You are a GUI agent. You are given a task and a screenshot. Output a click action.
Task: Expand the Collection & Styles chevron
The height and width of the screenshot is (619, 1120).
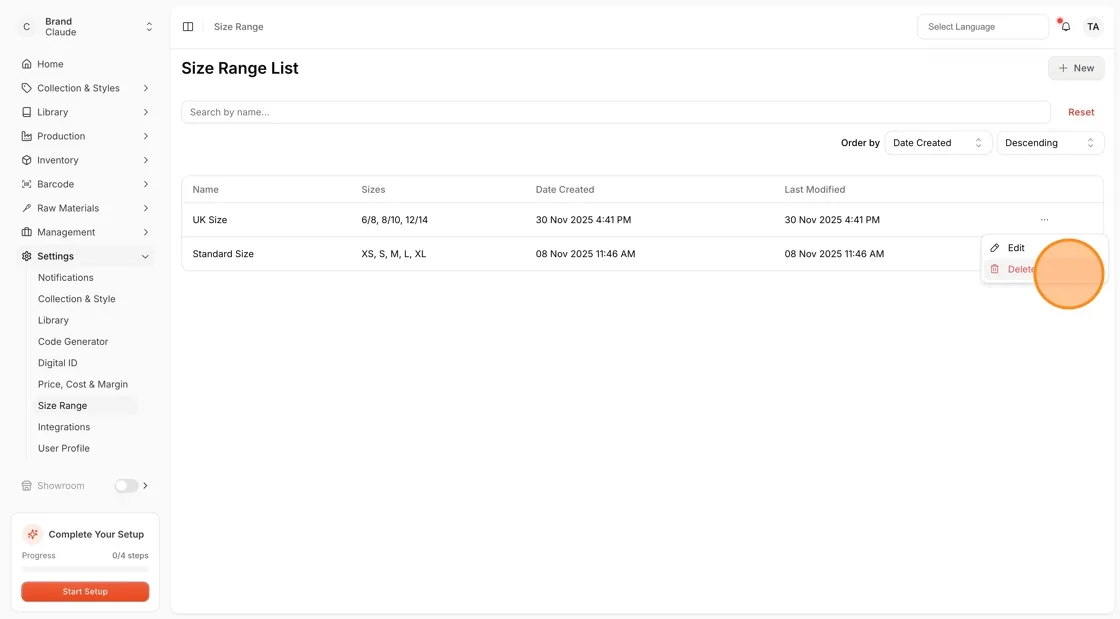pyautogui.click(x=146, y=89)
